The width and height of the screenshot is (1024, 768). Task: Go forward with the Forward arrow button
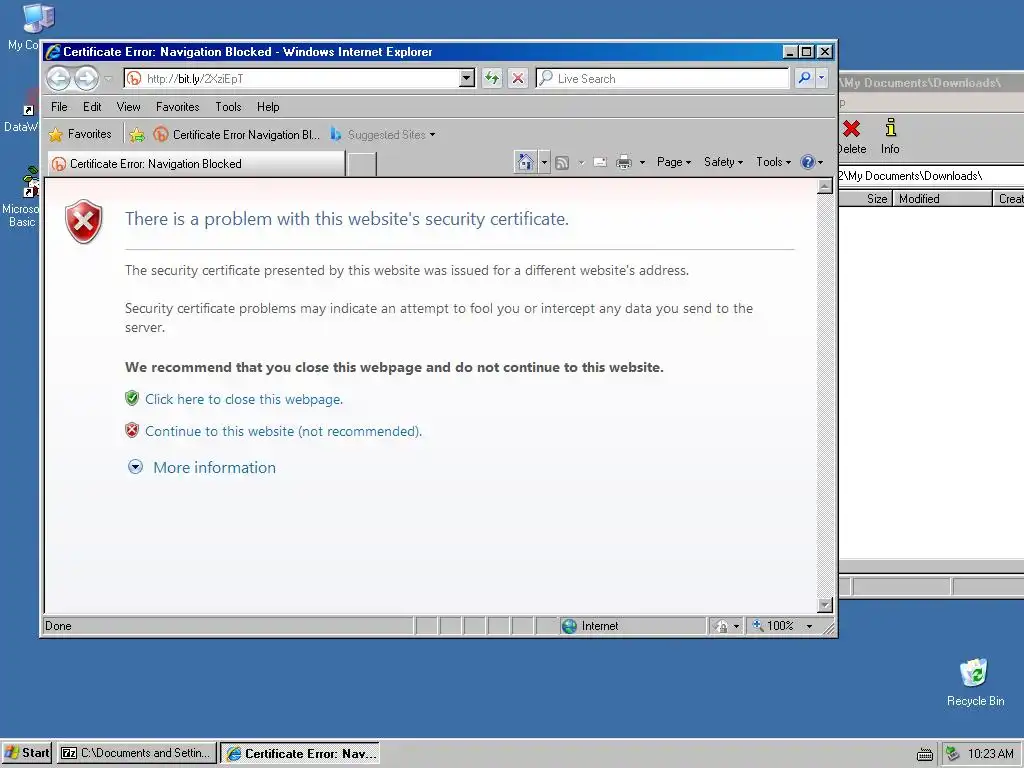click(x=86, y=79)
